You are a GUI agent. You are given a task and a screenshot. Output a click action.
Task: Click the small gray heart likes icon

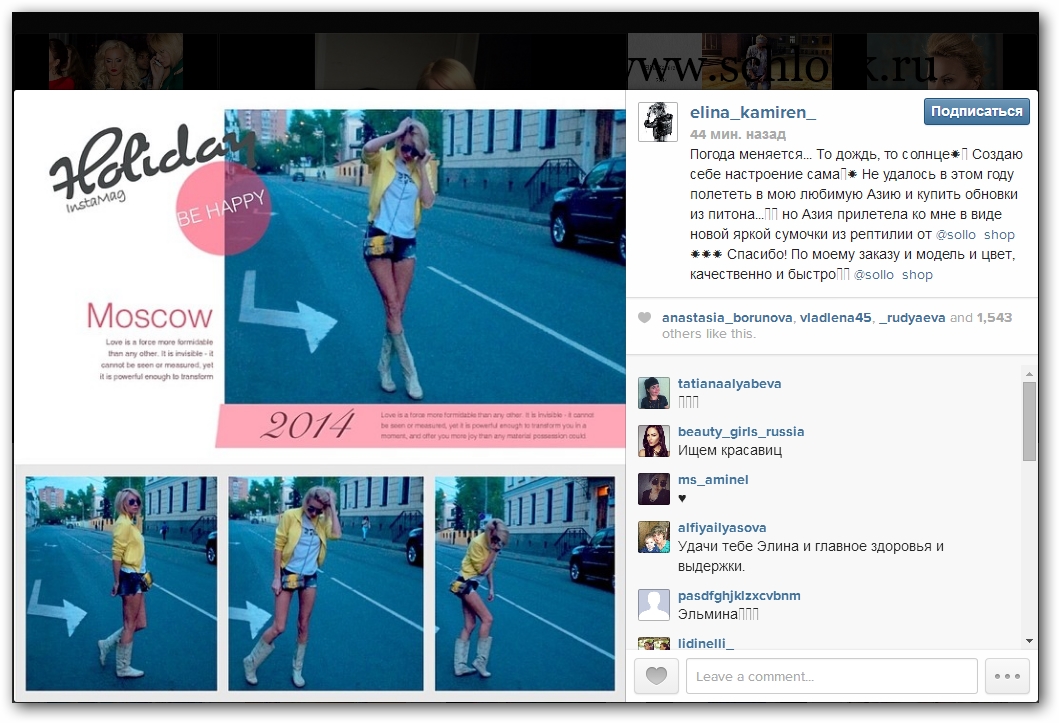(645, 318)
